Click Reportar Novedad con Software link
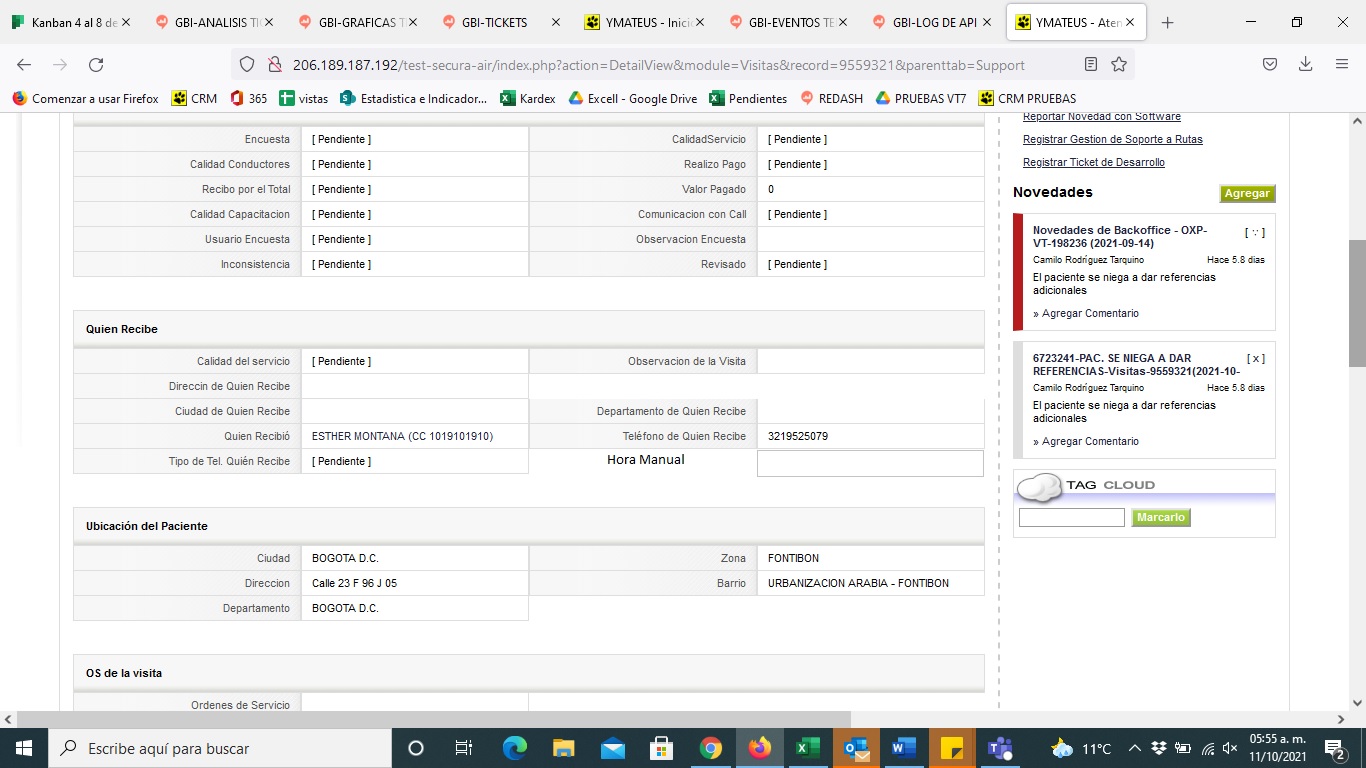Viewport: 1366px width, 768px height. coord(1102,117)
